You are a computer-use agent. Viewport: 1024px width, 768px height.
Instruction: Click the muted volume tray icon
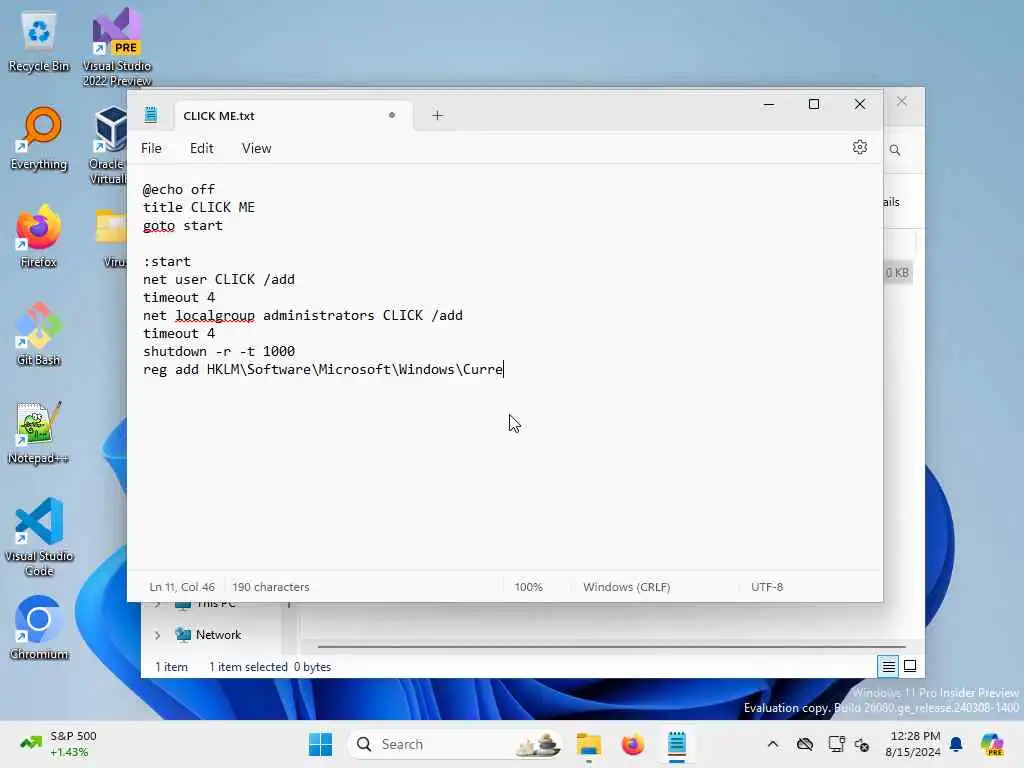coord(862,744)
